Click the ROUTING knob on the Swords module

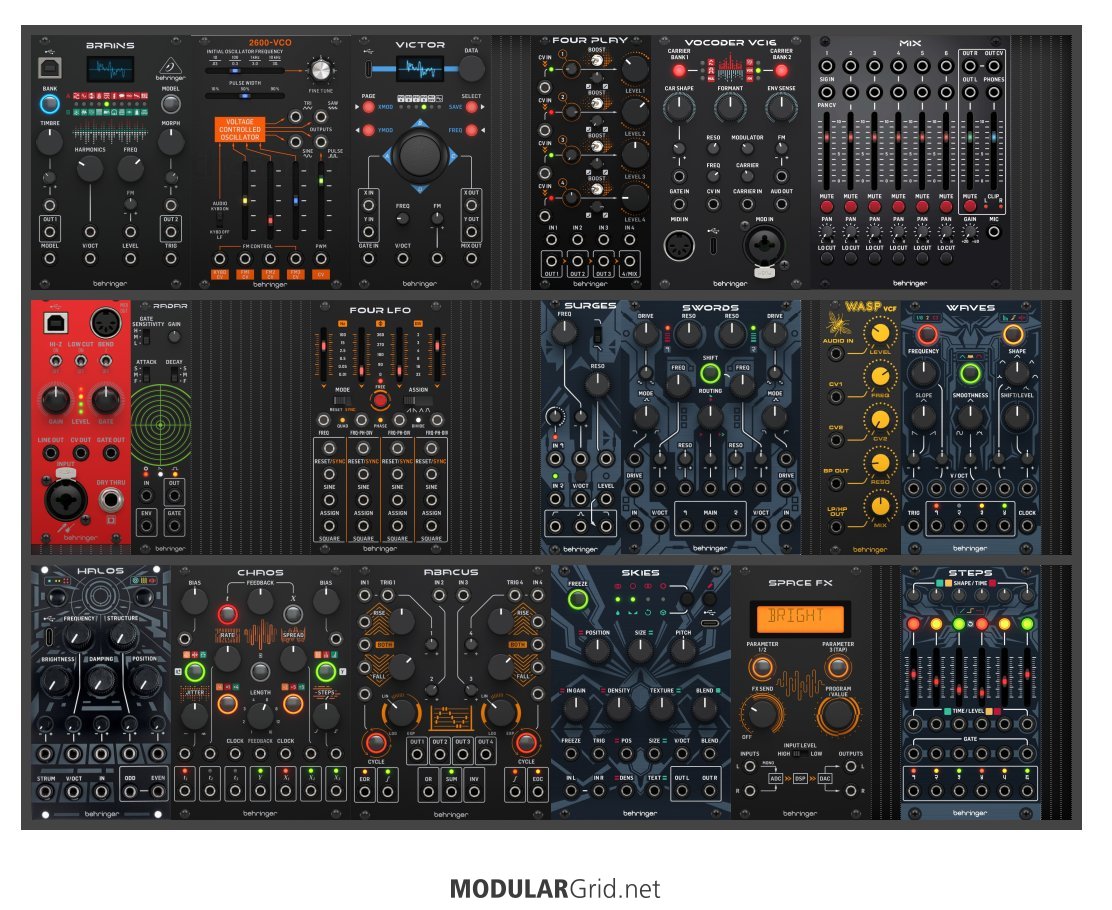710,417
